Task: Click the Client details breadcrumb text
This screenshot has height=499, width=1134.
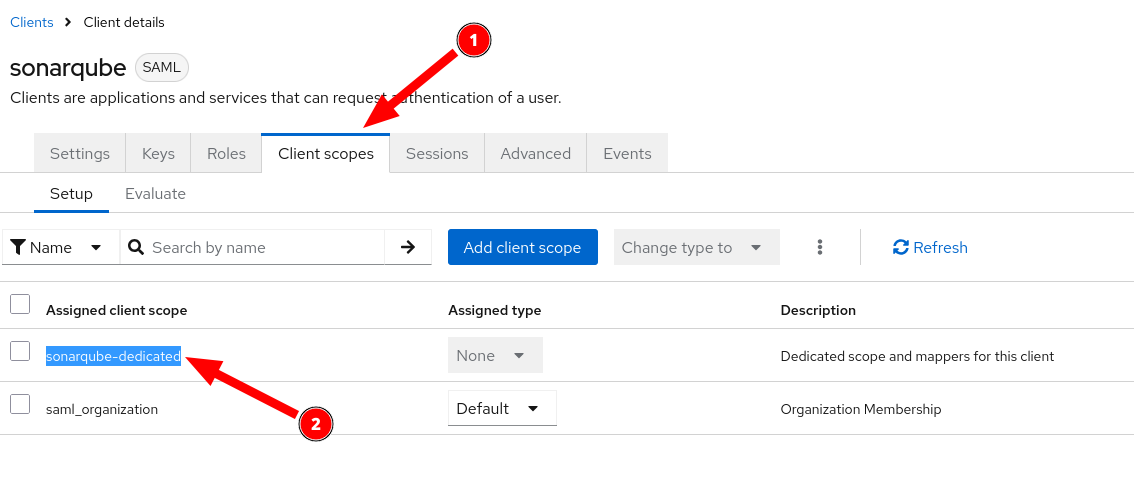Action: click(x=124, y=22)
